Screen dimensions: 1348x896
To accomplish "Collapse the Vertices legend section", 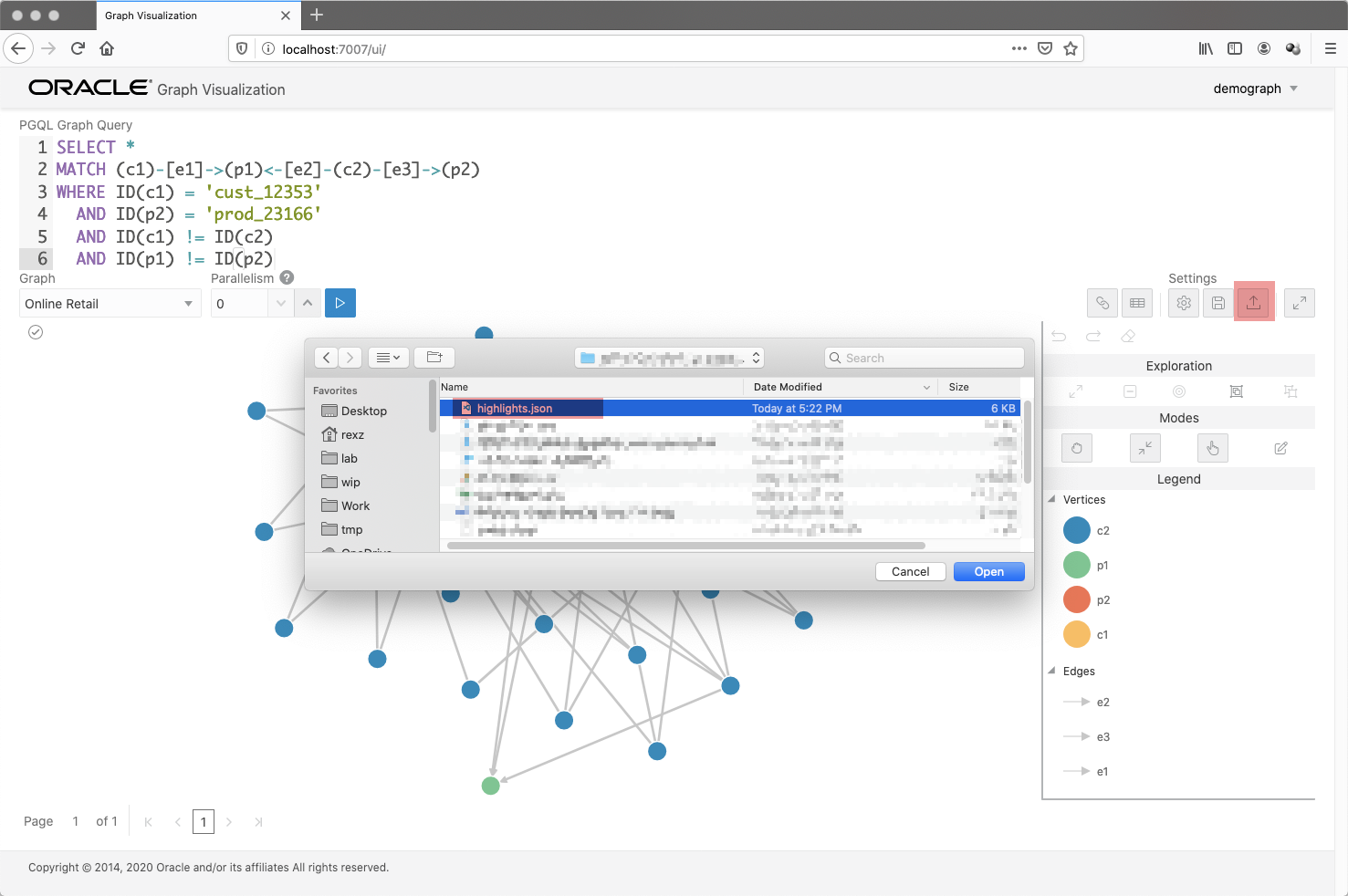I will (1052, 499).
